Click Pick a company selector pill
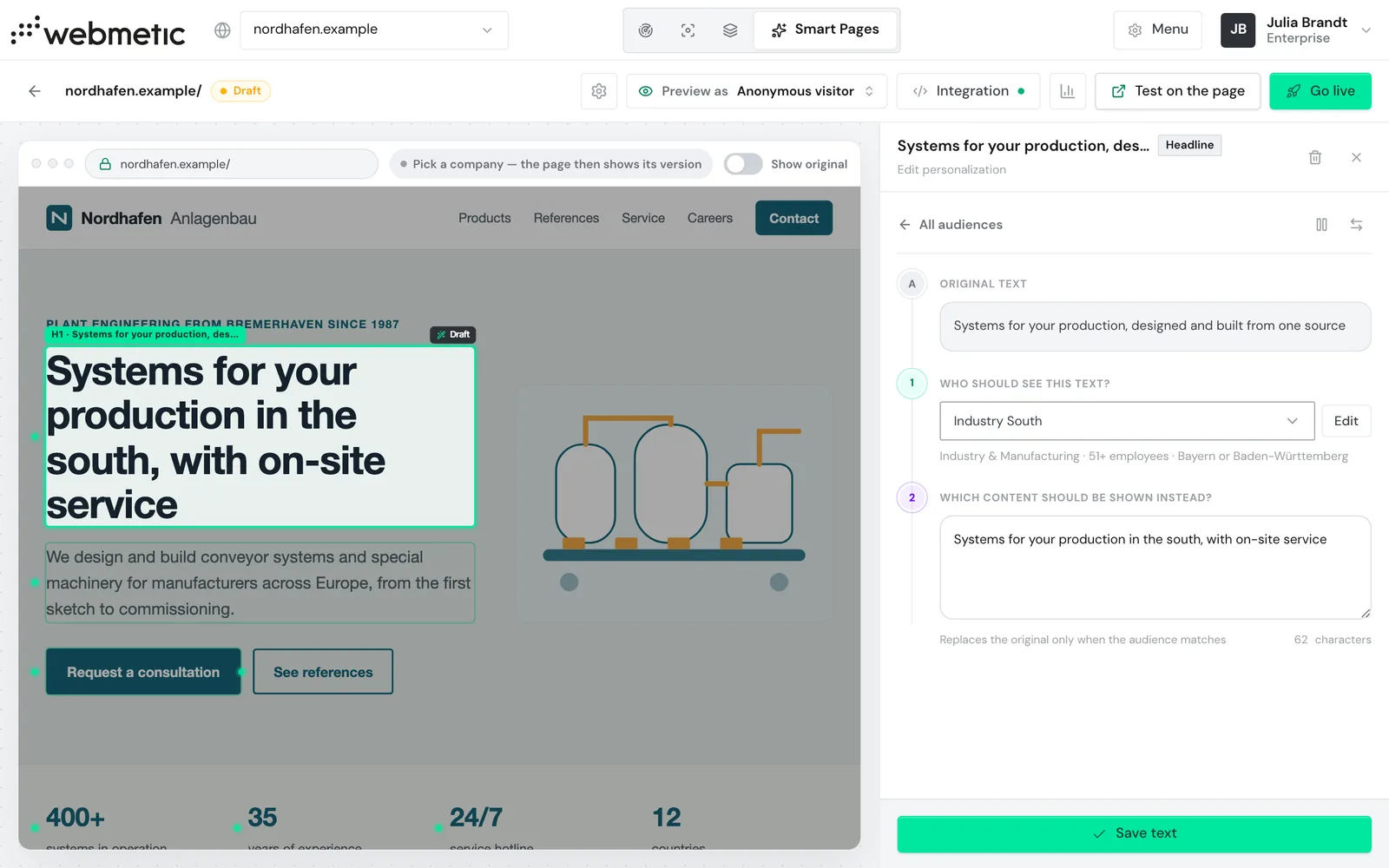 (551, 164)
